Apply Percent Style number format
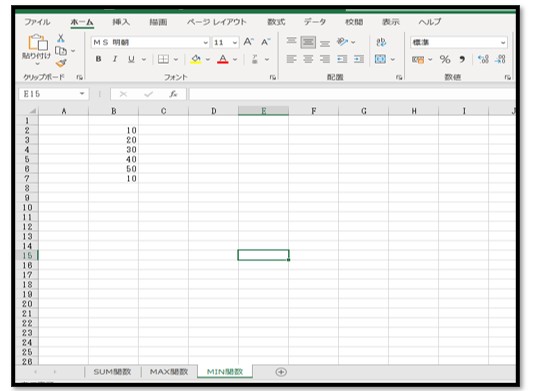This screenshot has height=391, width=534. pos(445,59)
